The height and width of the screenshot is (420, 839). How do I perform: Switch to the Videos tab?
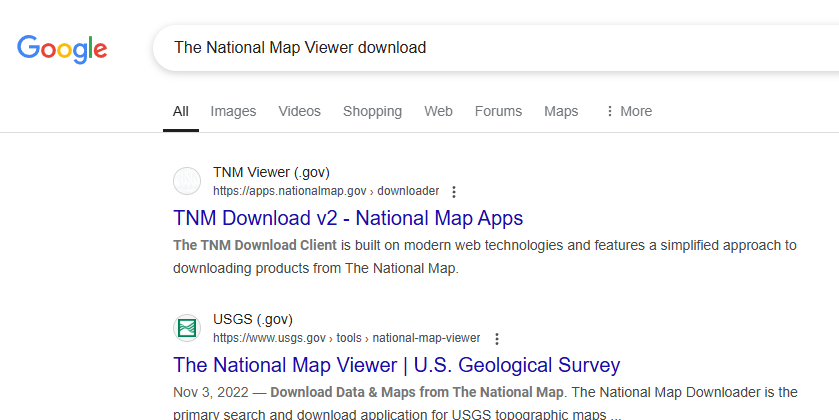click(x=300, y=111)
